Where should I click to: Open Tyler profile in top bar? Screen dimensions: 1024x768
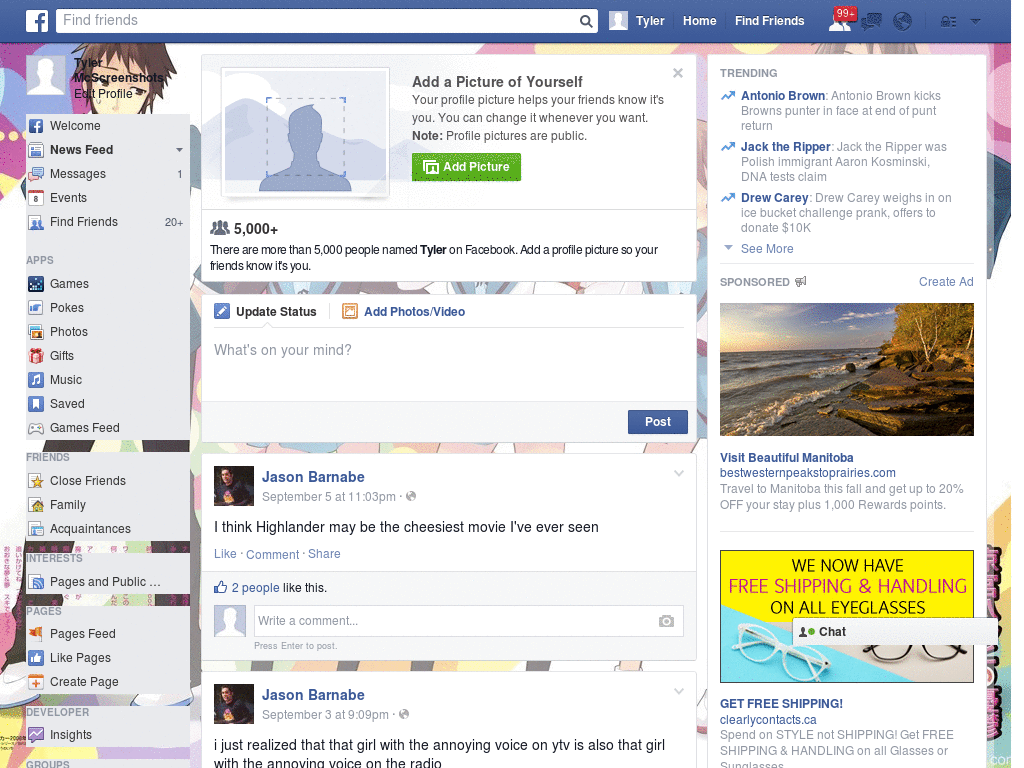click(637, 21)
